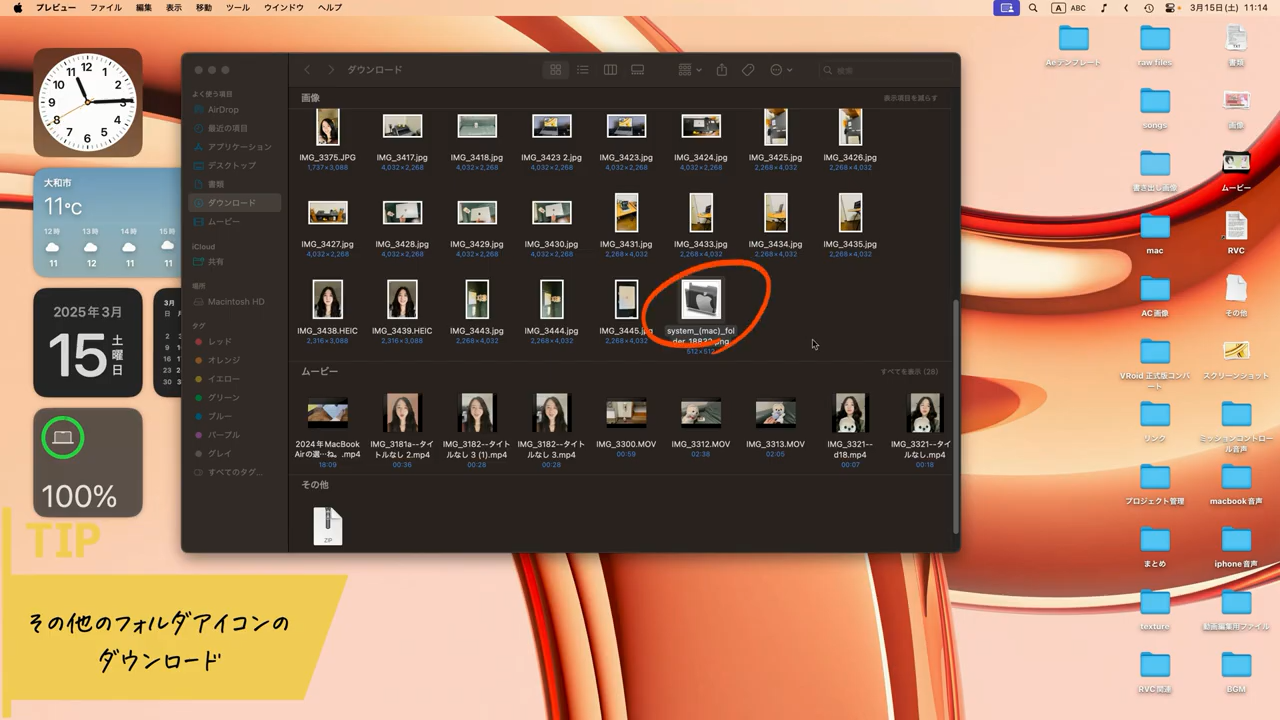Click the ABC input source indicator
Image resolution: width=1280 pixels, height=720 pixels.
point(1068,8)
